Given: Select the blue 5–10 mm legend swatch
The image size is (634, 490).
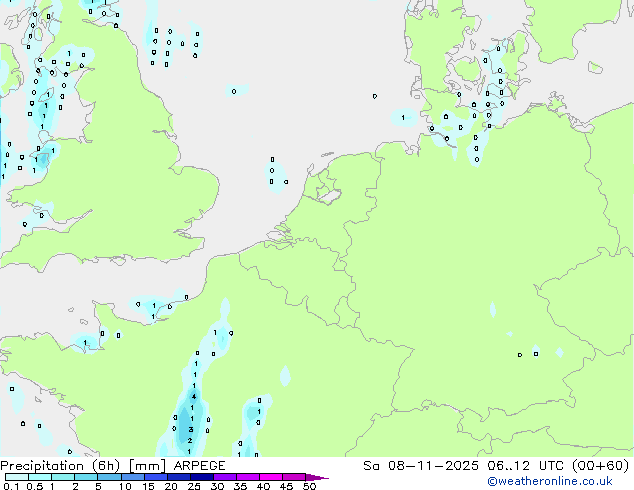Looking at the screenshot, I should click(111, 478).
